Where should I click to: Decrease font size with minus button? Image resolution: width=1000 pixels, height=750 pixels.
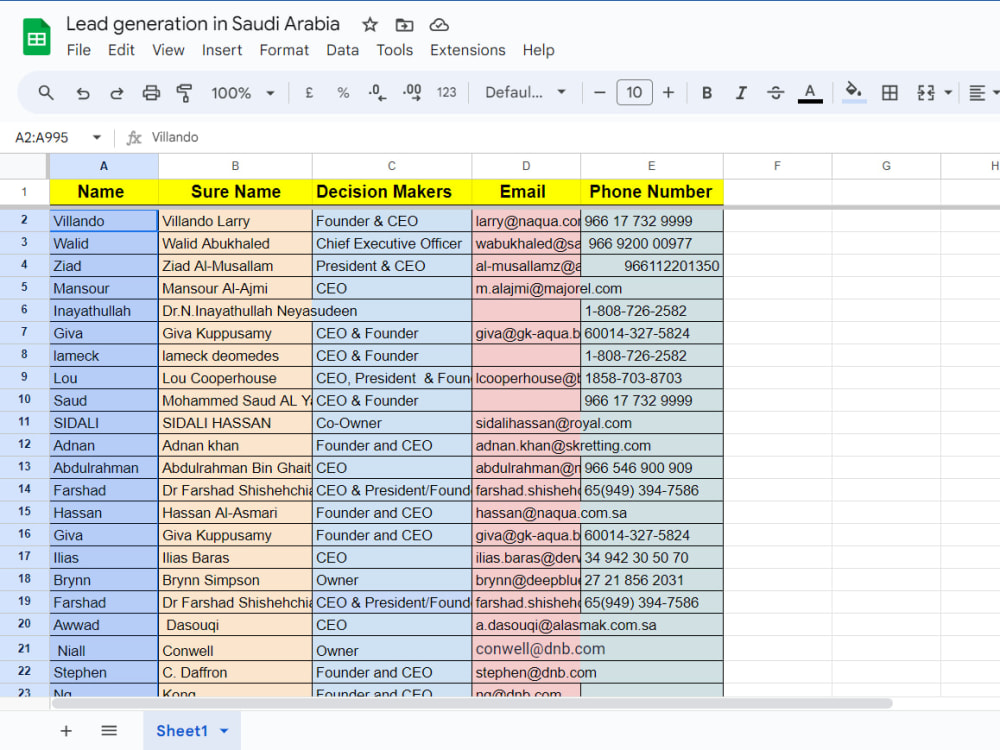click(x=599, y=93)
